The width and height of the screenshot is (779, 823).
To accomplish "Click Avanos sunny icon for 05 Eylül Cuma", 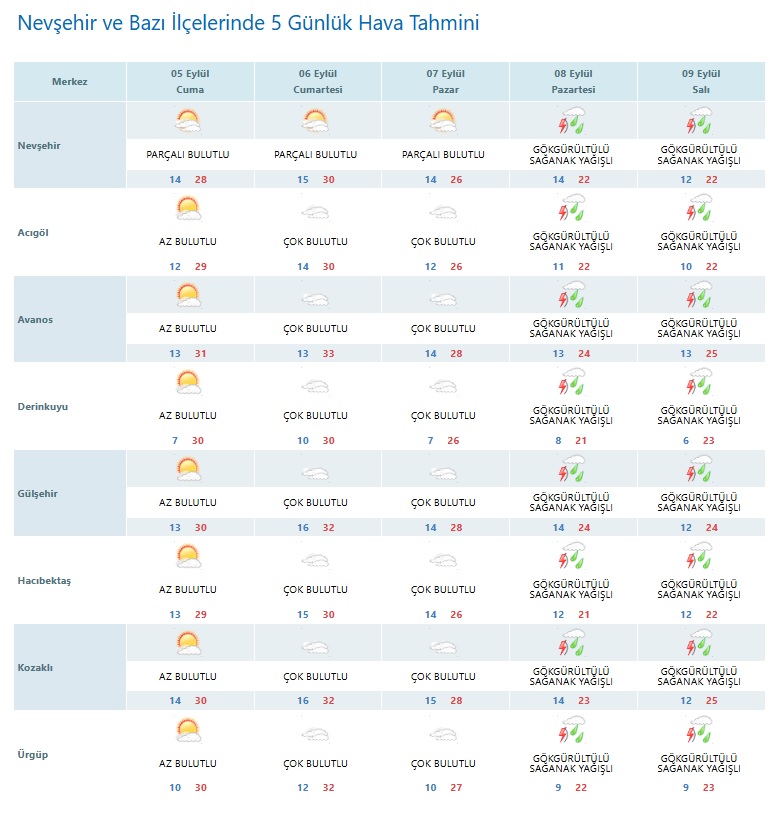I will click(x=188, y=295).
